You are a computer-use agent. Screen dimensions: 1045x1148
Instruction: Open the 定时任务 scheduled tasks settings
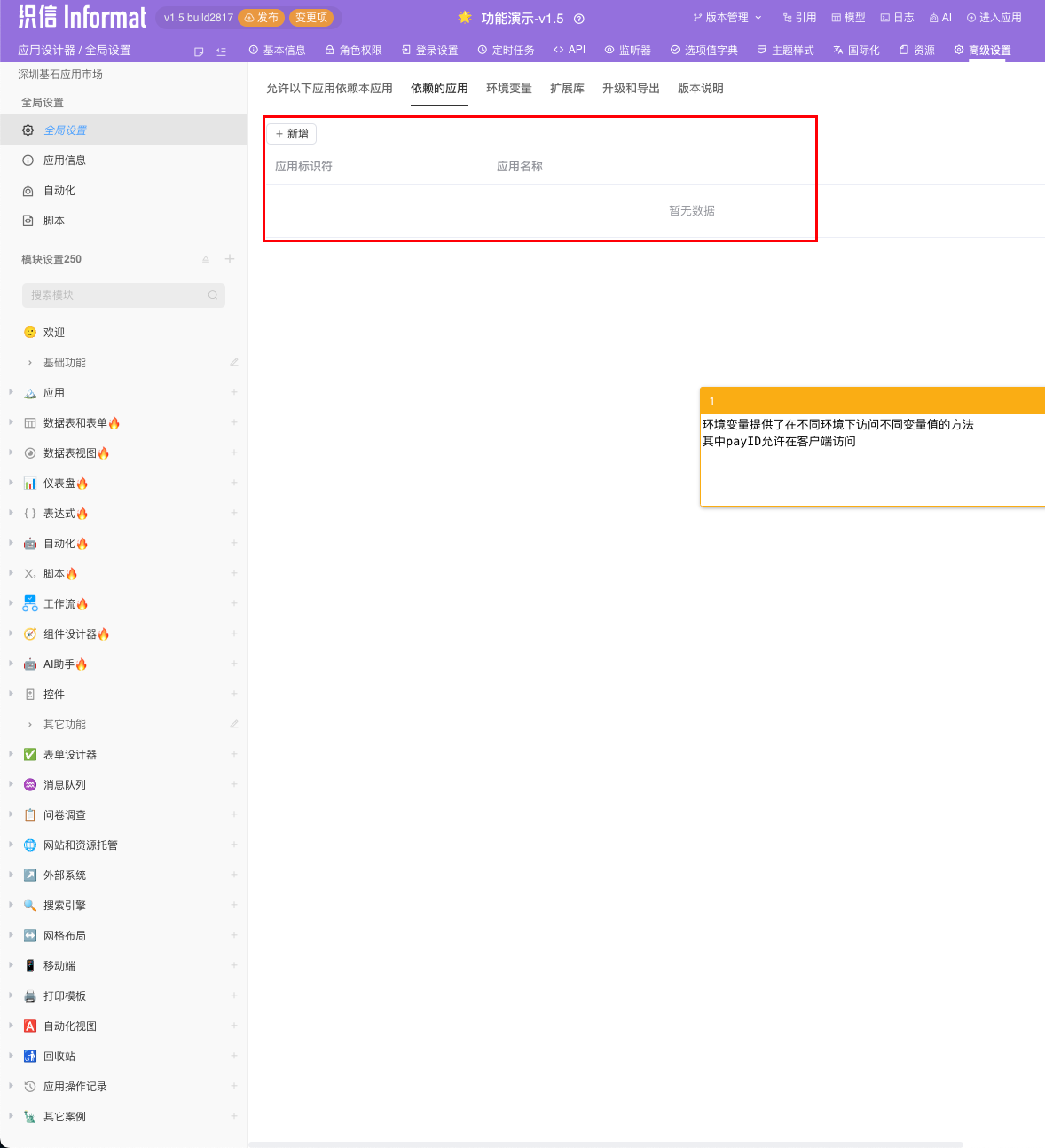click(506, 50)
